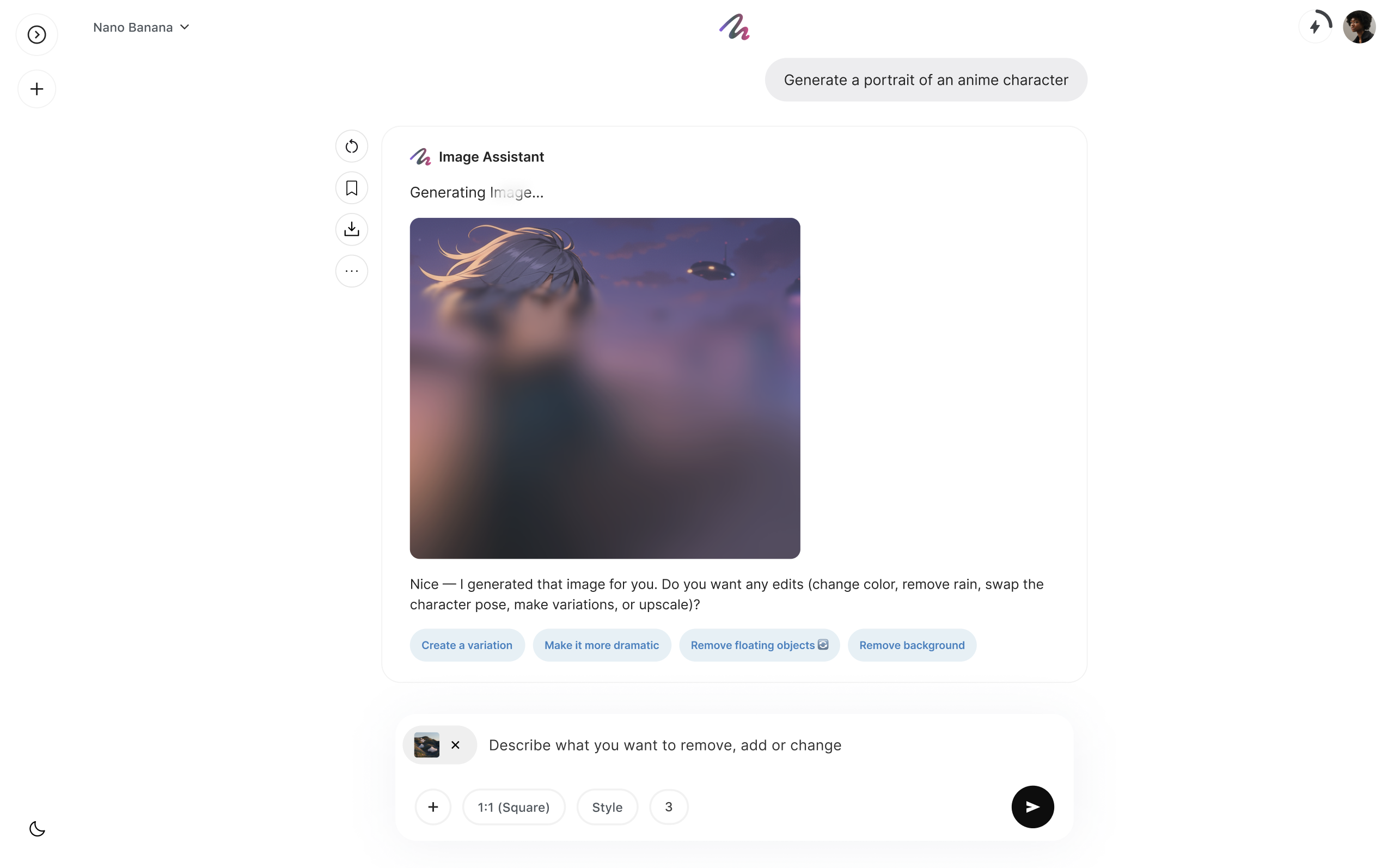Remove the attached image thumbnail
The width and height of the screenshot is (1394, 868).
(455, 744)
